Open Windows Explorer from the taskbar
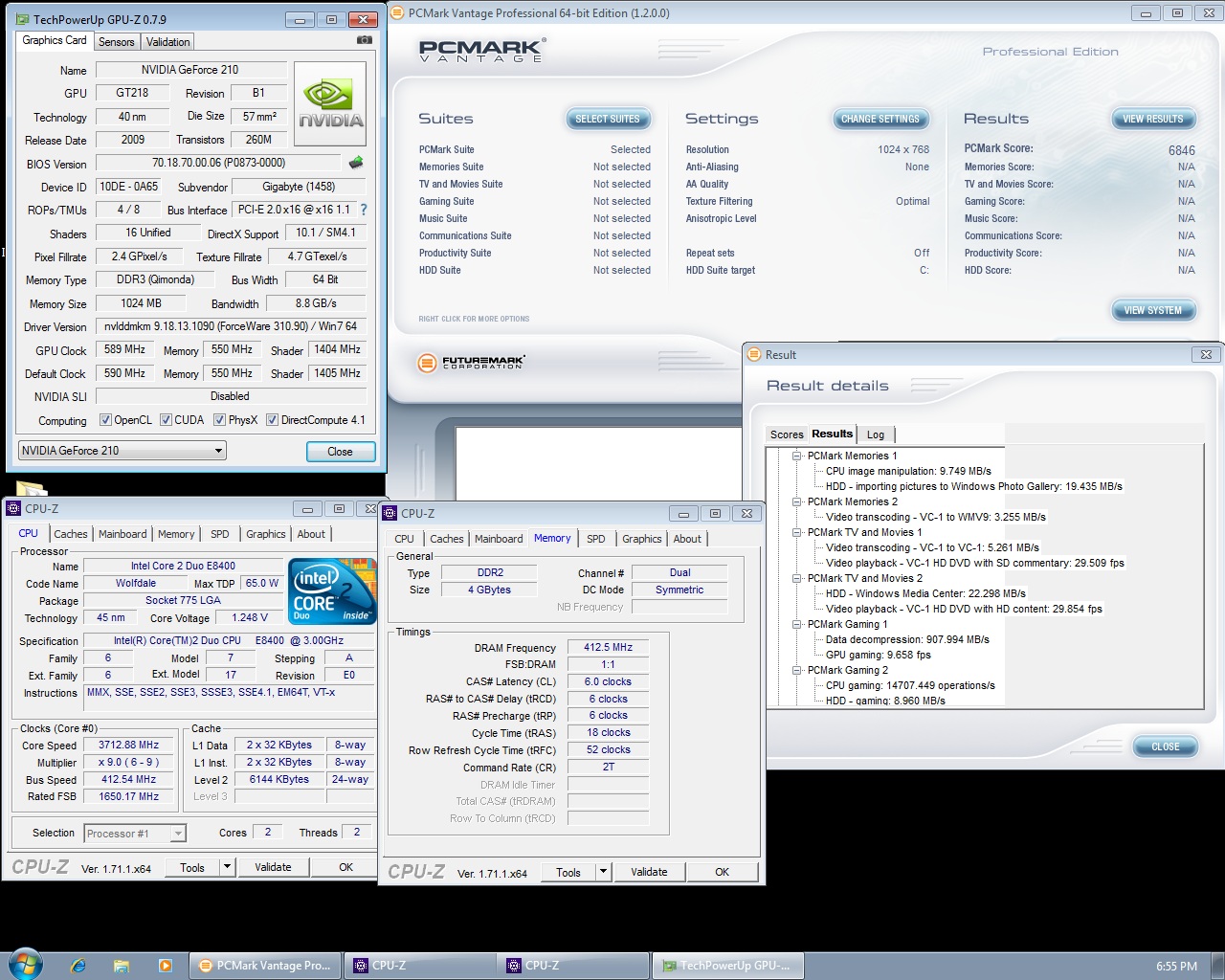Image resolution: width=1225 pixels, height=980 pixels. click(x=122, y=966)
